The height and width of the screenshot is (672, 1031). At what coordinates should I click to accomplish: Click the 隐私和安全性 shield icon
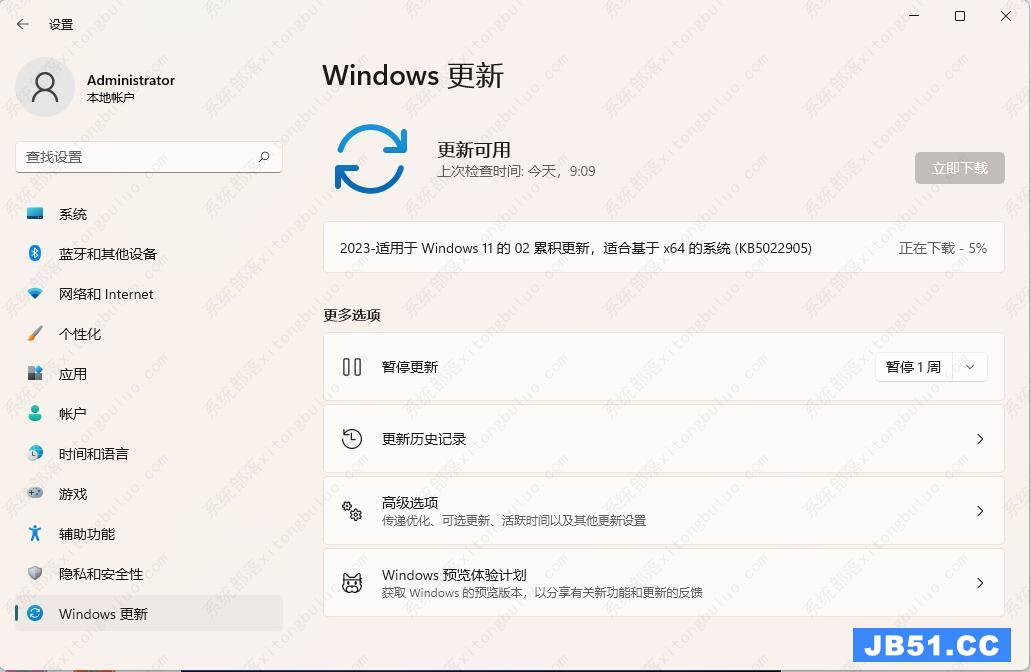point(35,574)
